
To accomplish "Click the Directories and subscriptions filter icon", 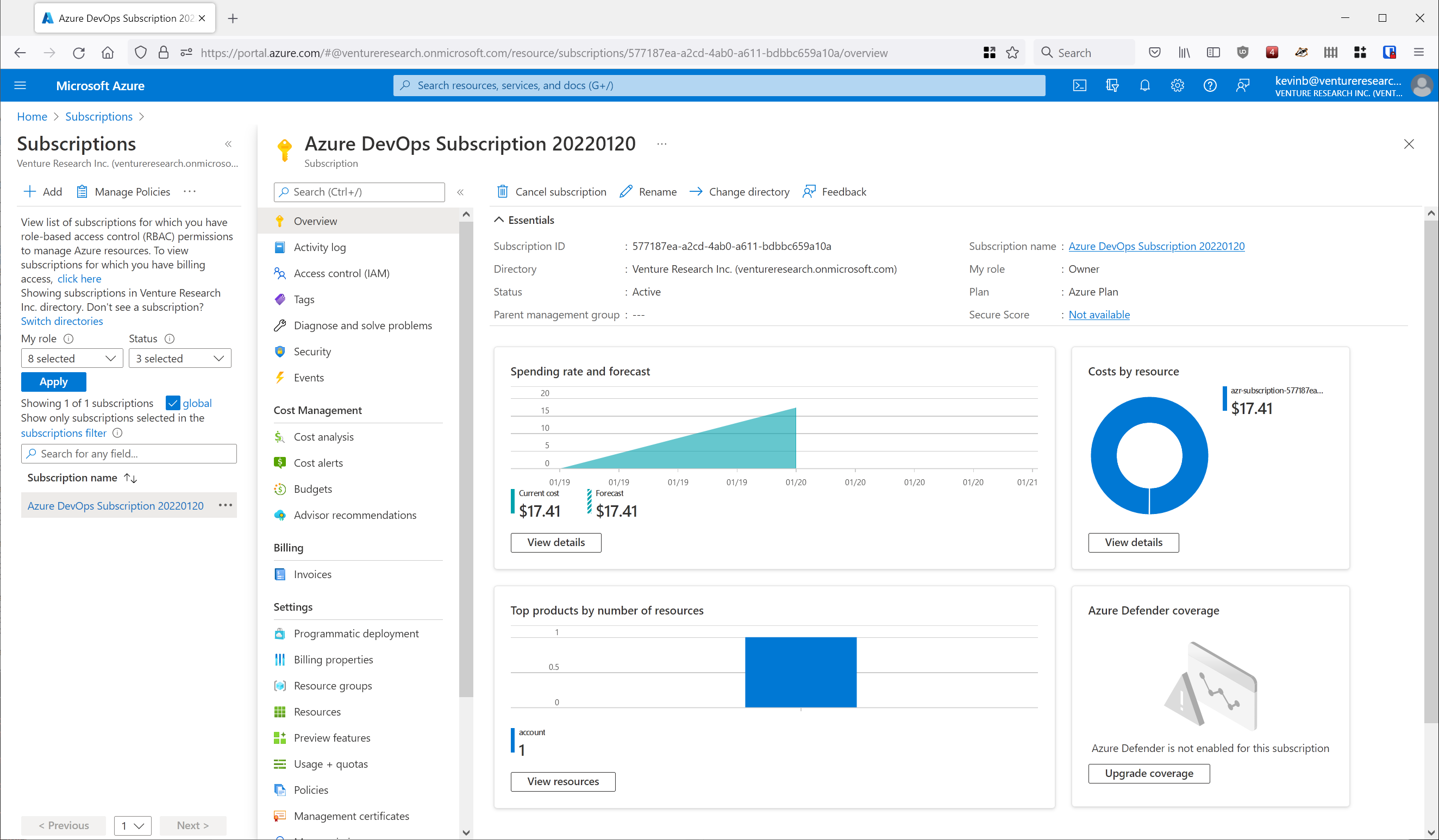I will point(1112,86).
